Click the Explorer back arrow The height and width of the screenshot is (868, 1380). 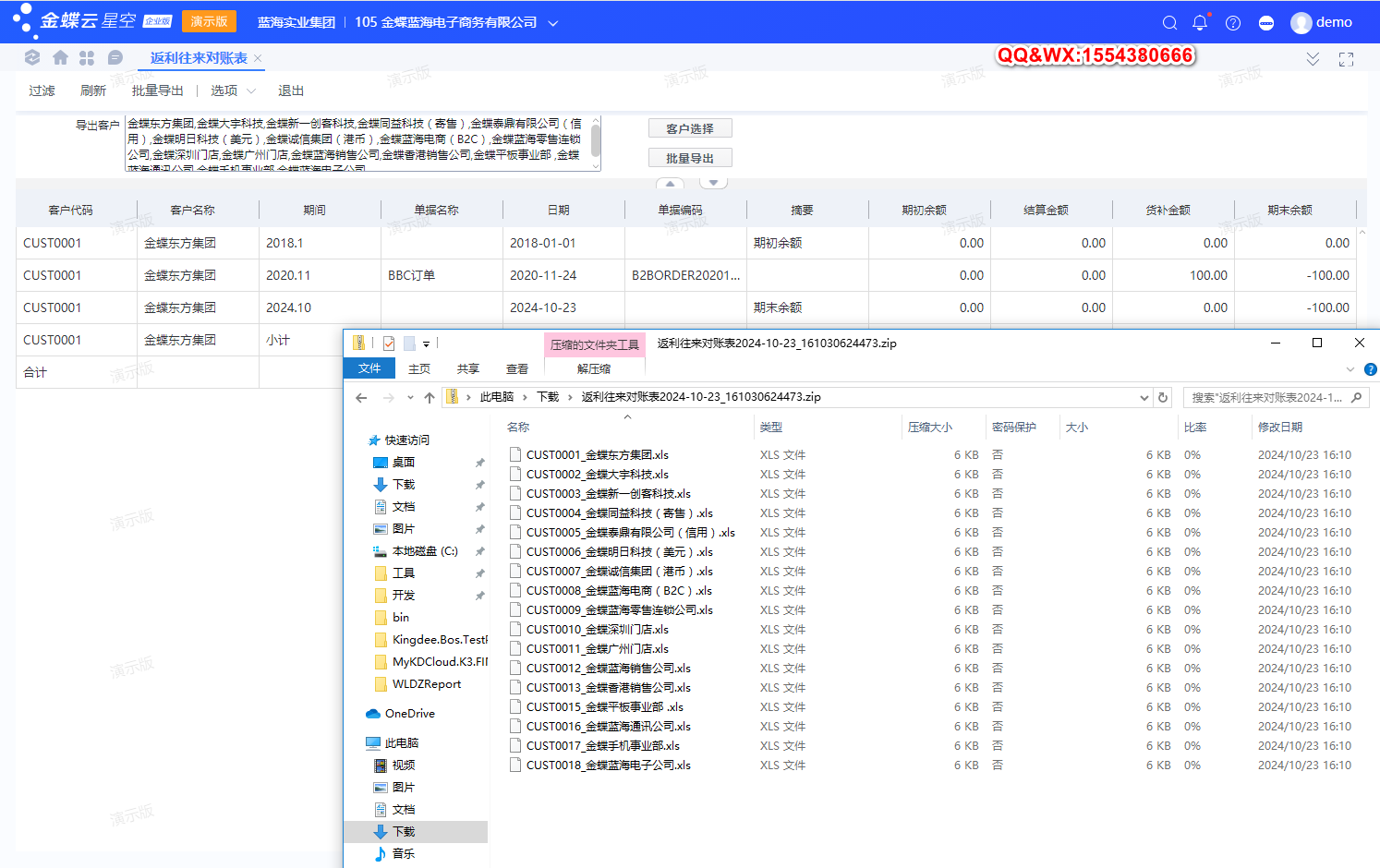tap(361, 398)
